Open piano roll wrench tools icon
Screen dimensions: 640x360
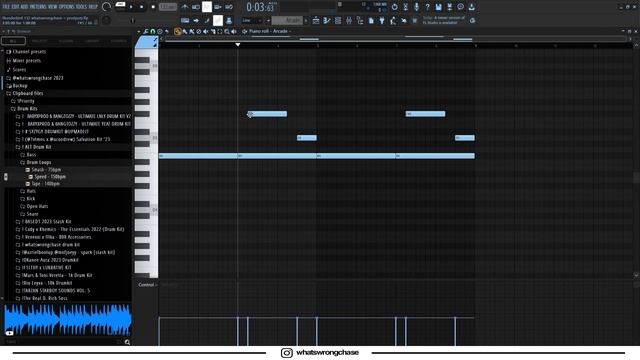click(146, 31)
